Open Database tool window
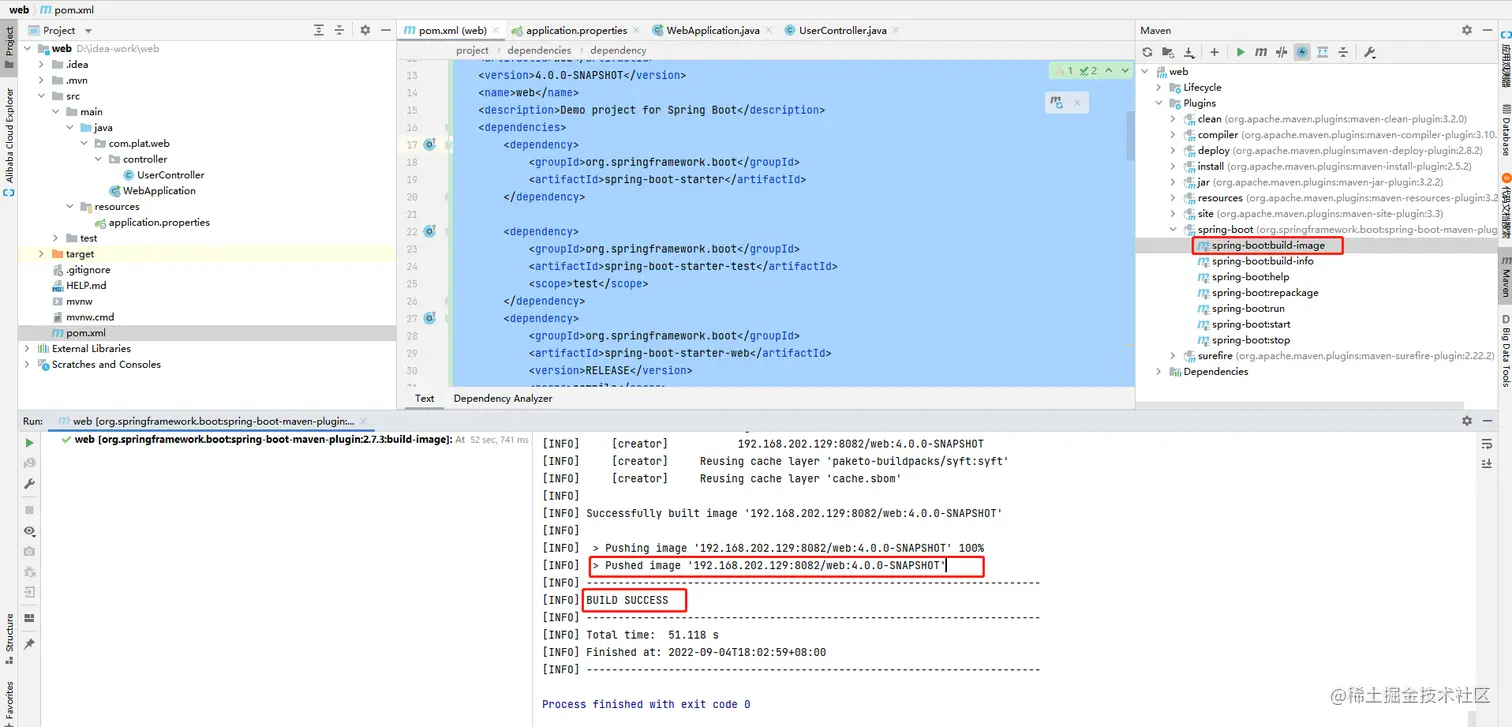 point(1504,130)
